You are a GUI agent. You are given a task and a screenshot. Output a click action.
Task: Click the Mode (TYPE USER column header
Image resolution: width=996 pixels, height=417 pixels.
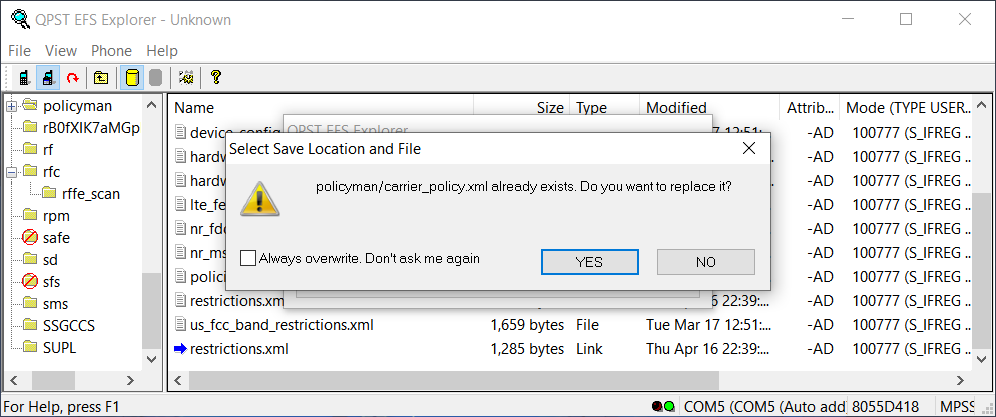(x=906, y=107)
